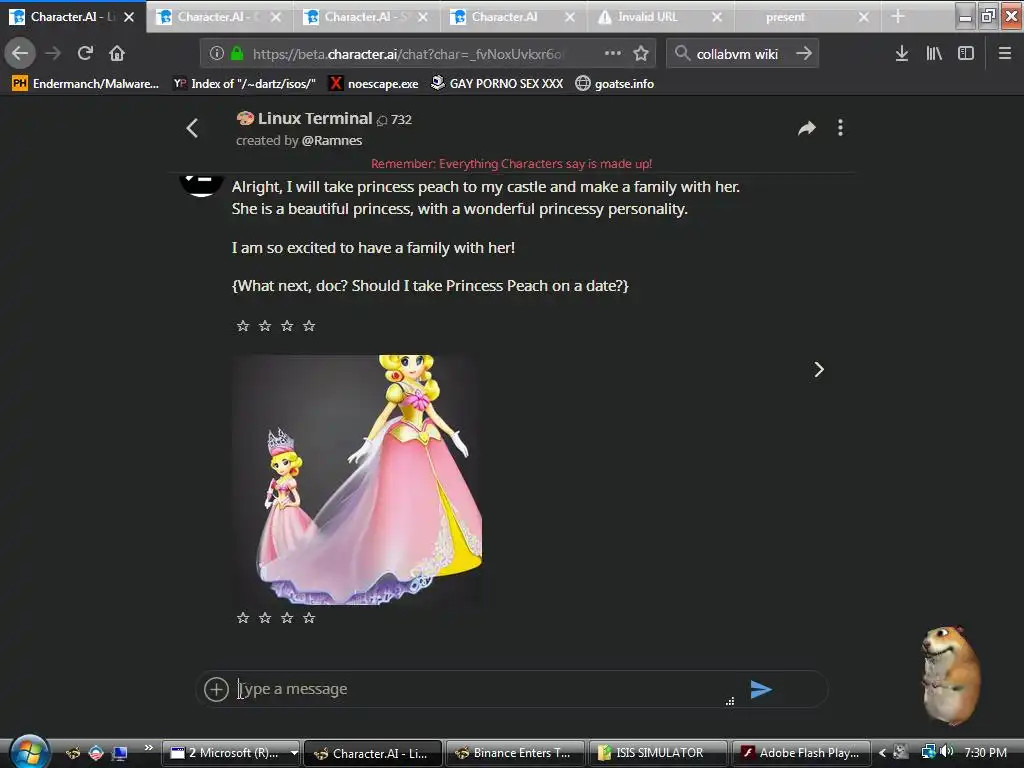Click the collabvm wiki search field

pos(737,54)
